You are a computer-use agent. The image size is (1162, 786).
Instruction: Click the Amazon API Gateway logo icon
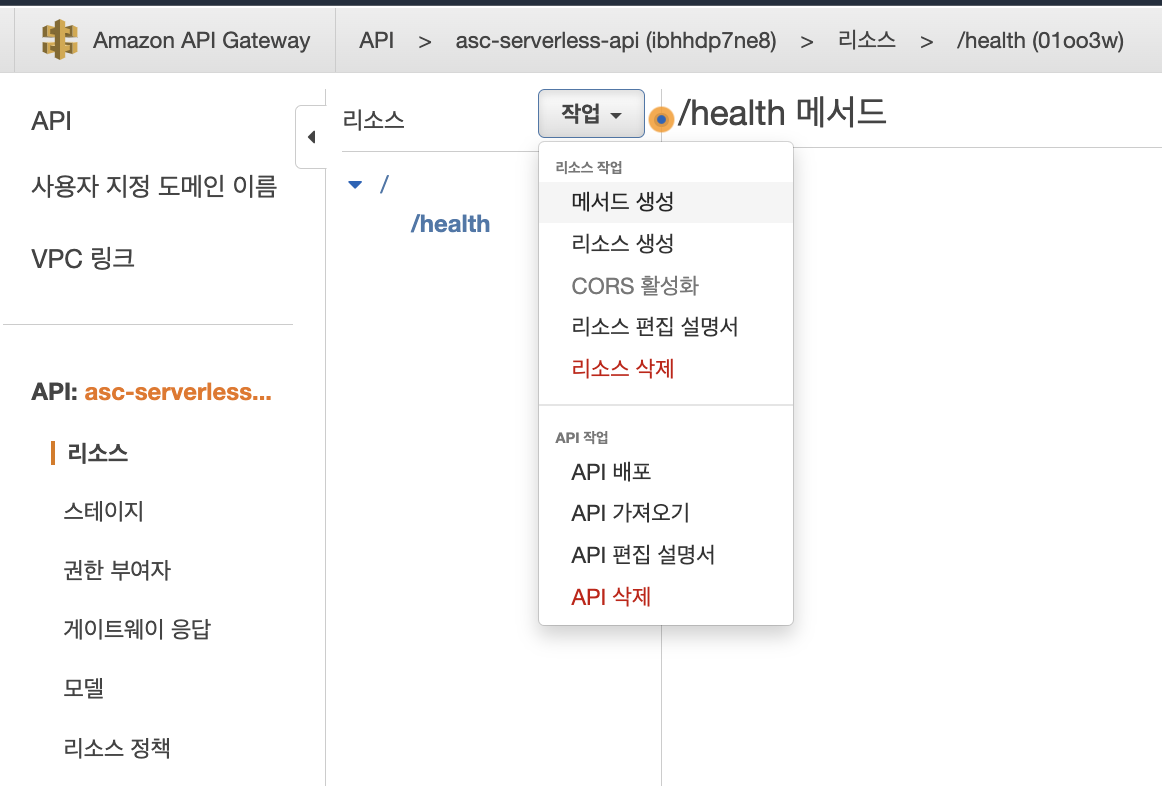(x=60, y=40)
